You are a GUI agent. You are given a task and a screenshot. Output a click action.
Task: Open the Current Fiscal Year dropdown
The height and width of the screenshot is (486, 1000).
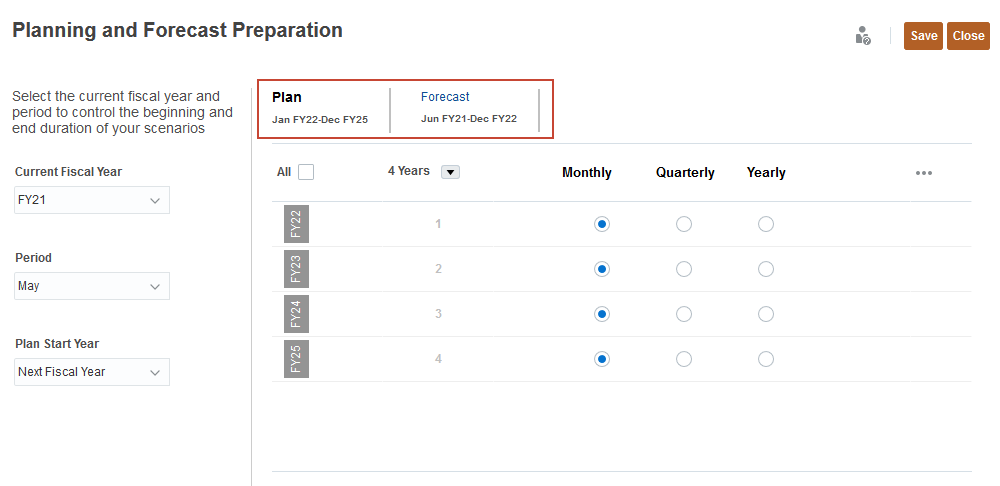pyautogui.click(x=92, y=200)
